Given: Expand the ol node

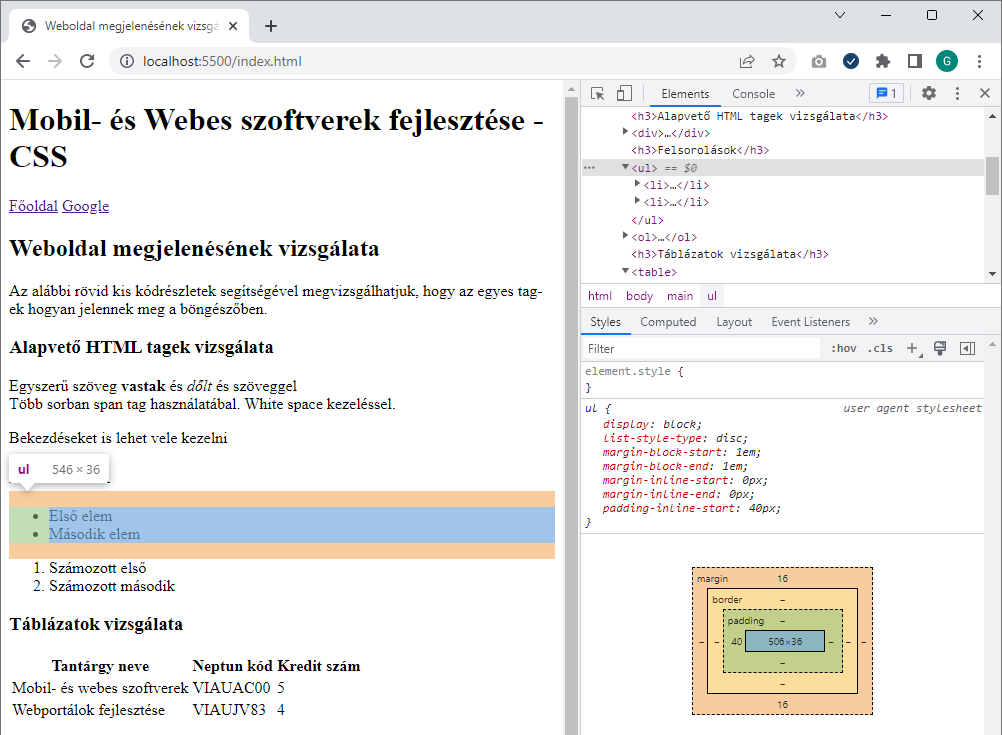Looking at the screenshot, I should [625, 236].
